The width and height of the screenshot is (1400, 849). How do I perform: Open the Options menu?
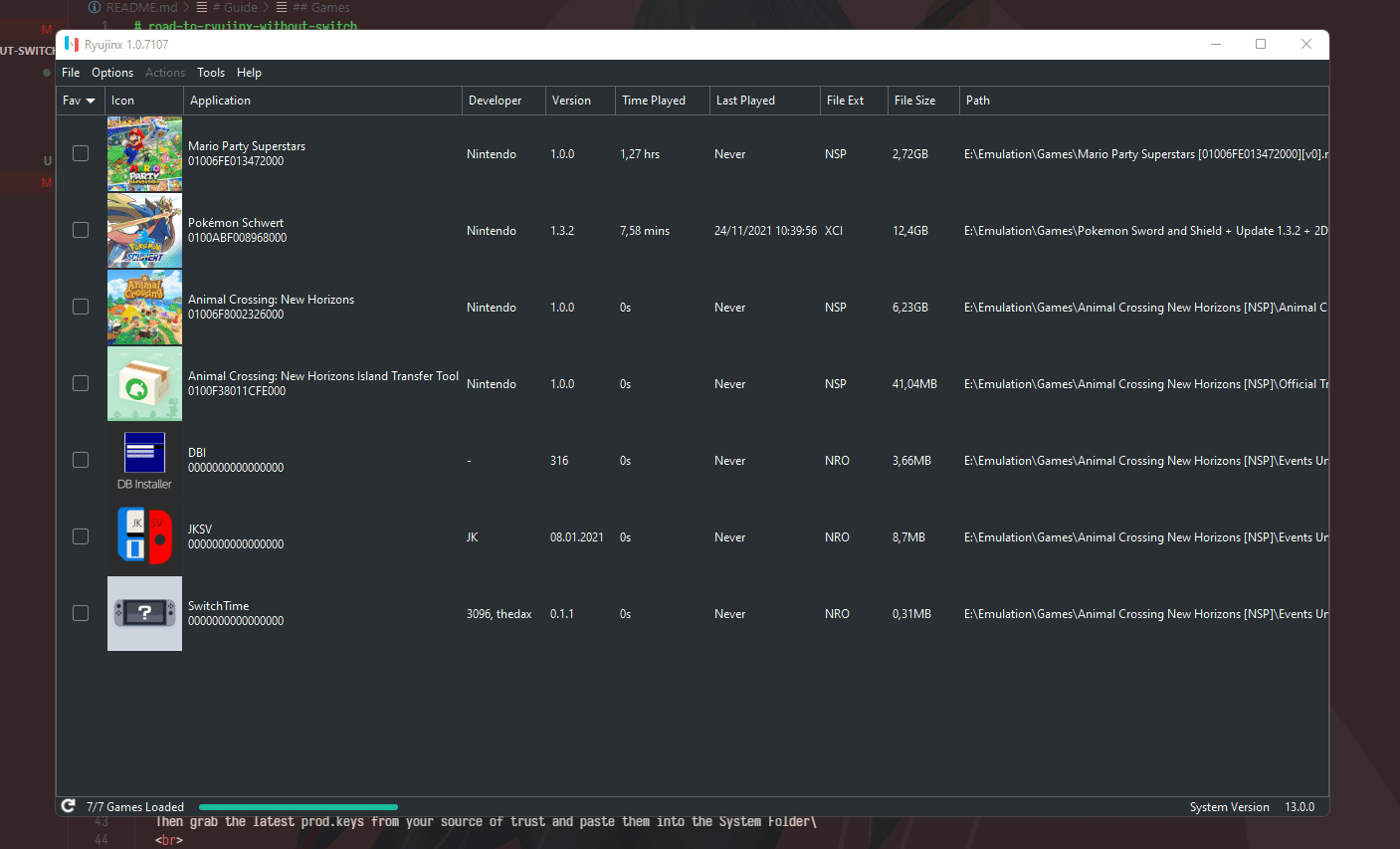click(112, 73)
